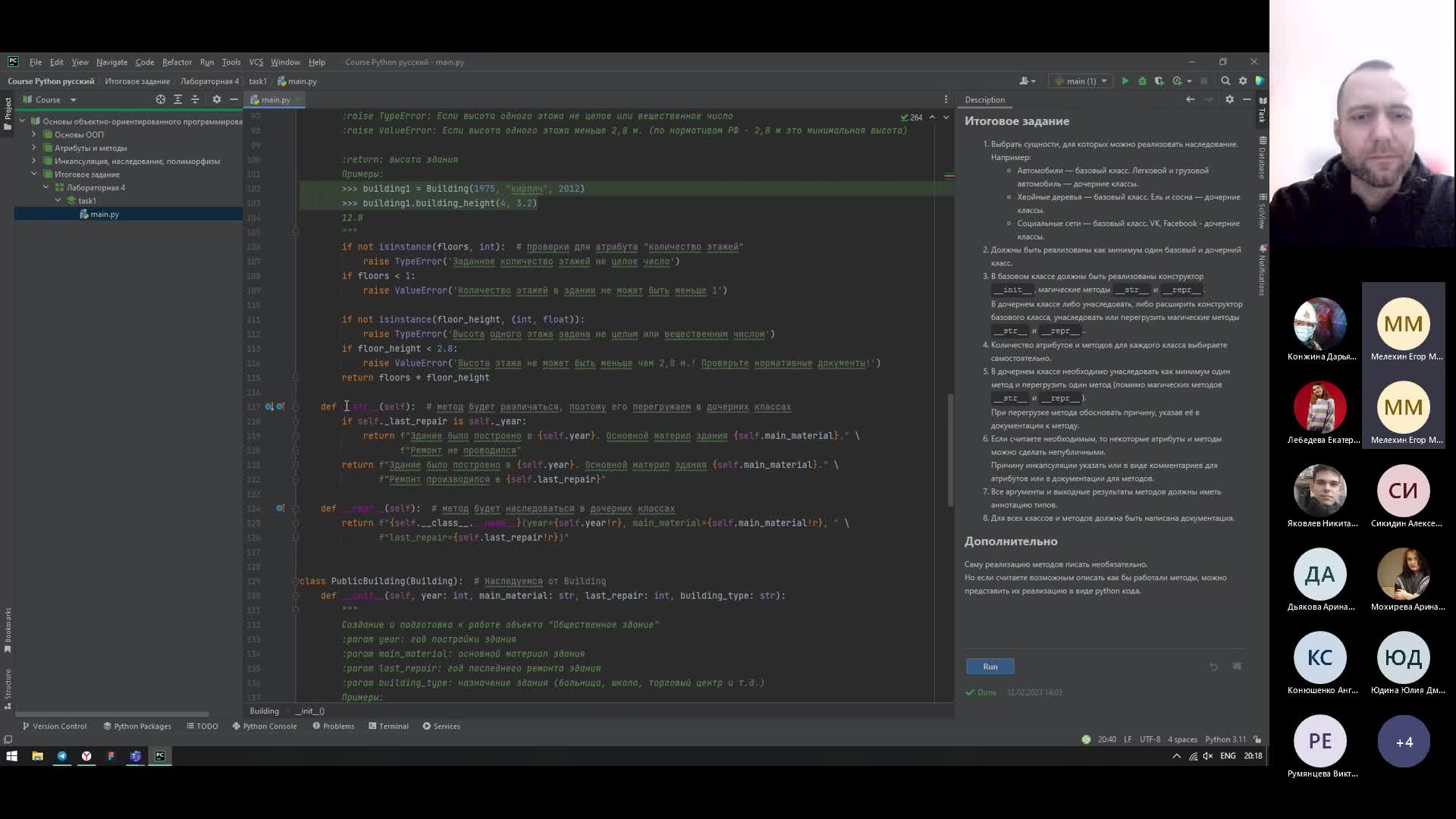Click Лабораторная 4 breadcrumb in navigation bar

(209, 81)
